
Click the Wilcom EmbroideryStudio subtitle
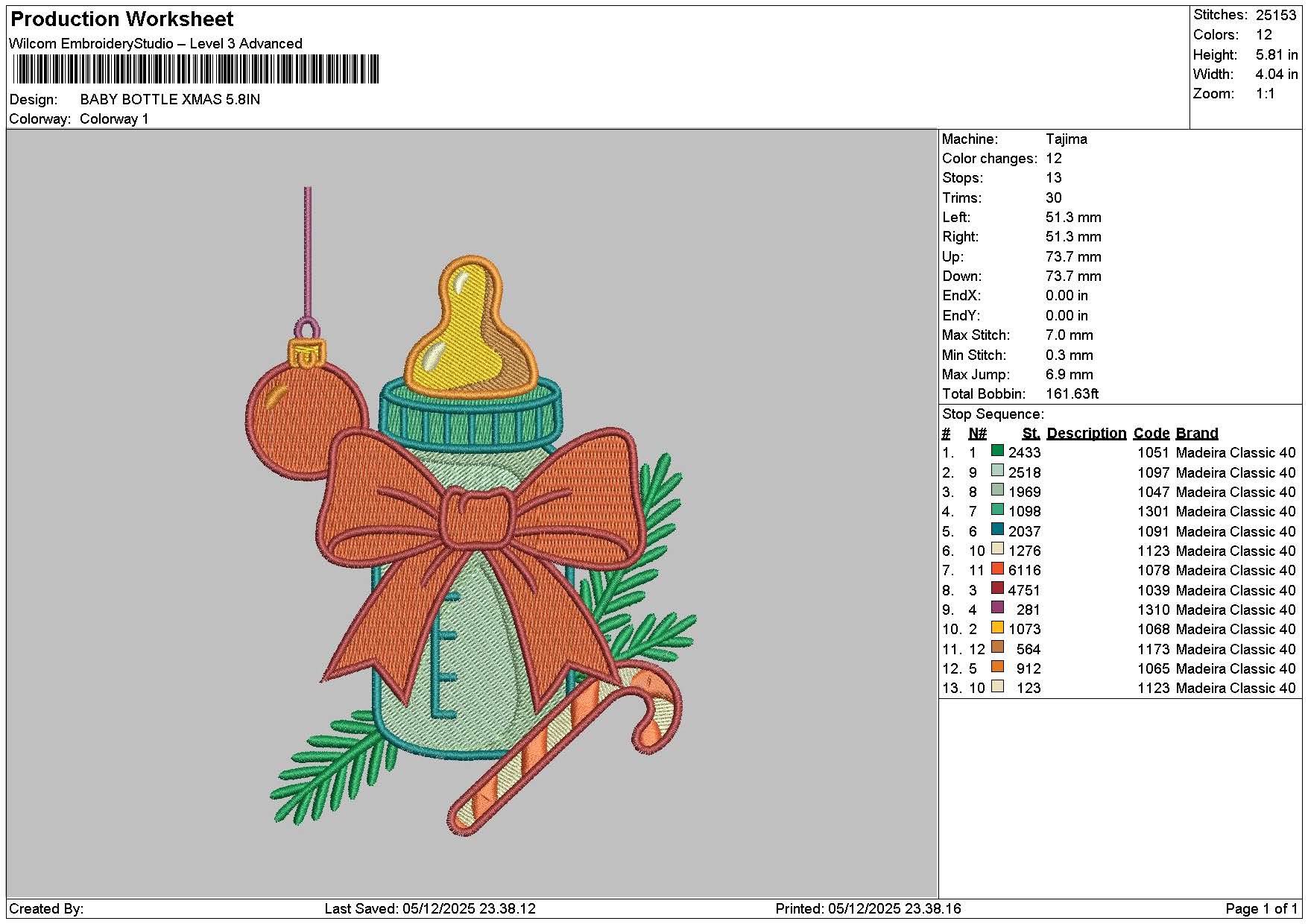pos(156,43)
